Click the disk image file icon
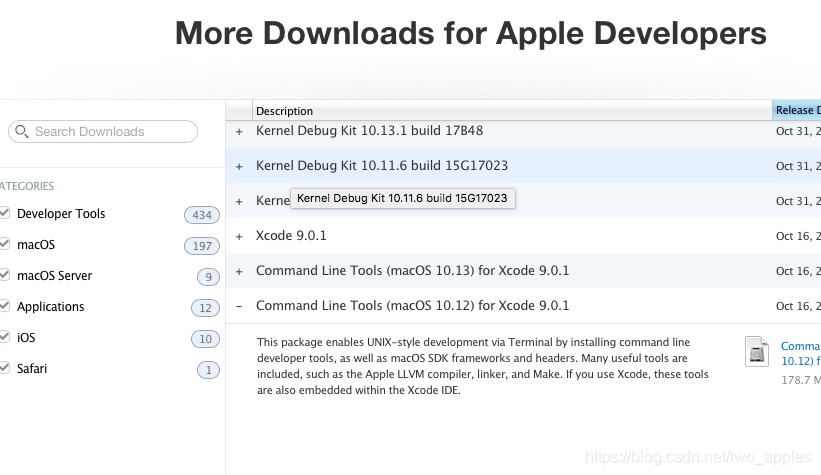Viewport: 821px width, 475px height. 757,351
